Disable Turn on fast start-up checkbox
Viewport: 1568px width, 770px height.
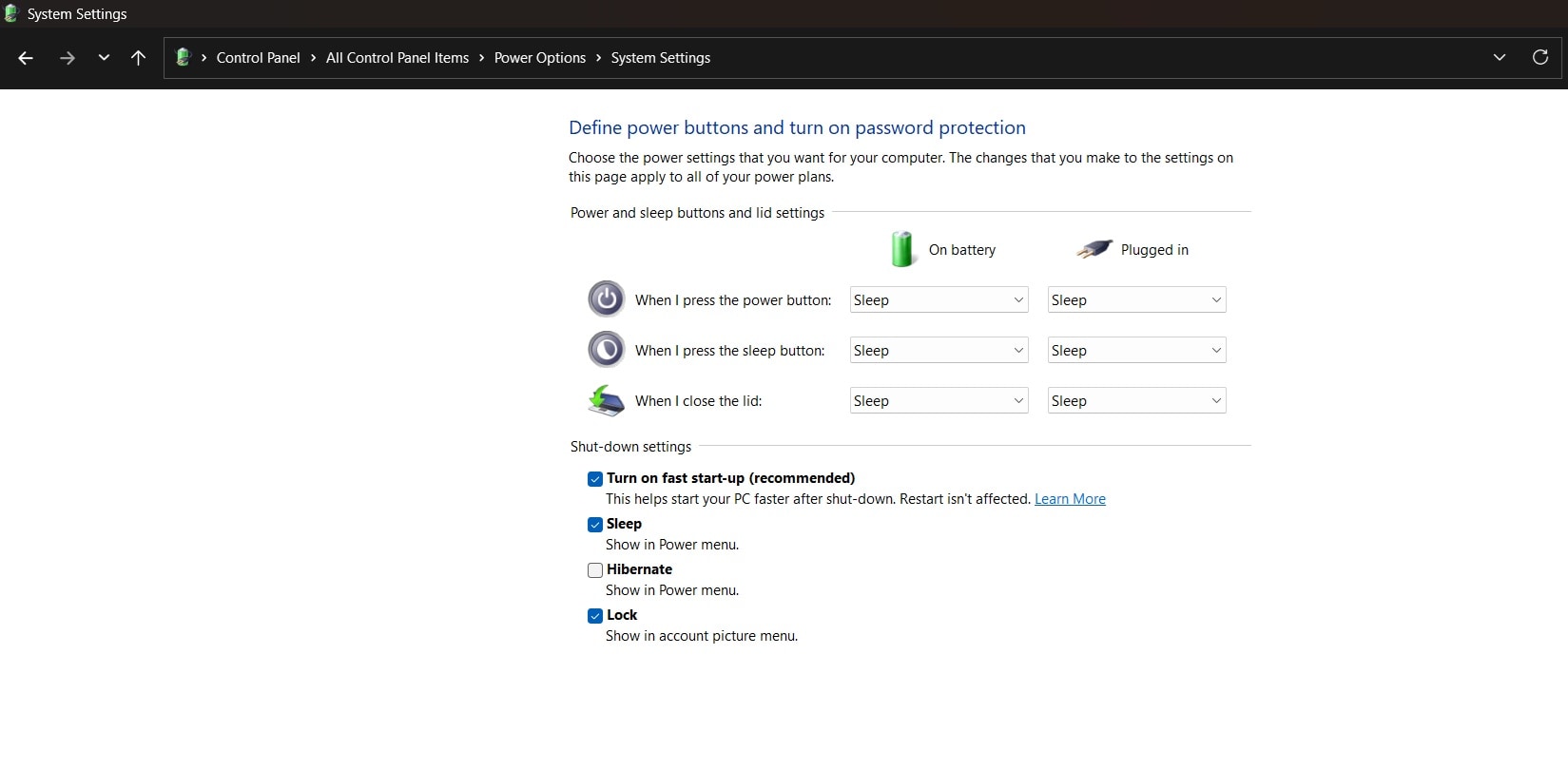pyautogui.click(x=595, y=479)
